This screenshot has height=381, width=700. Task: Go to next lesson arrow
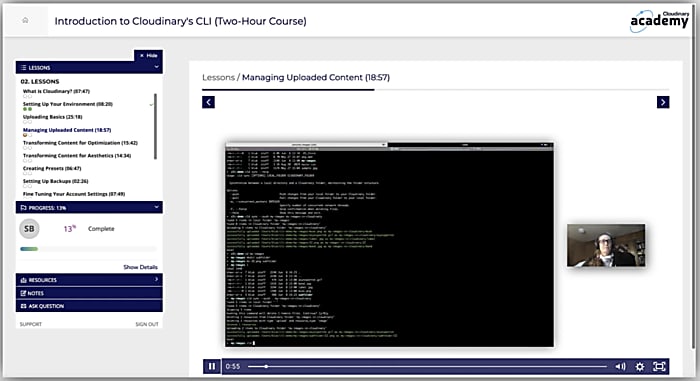point(663,102)
